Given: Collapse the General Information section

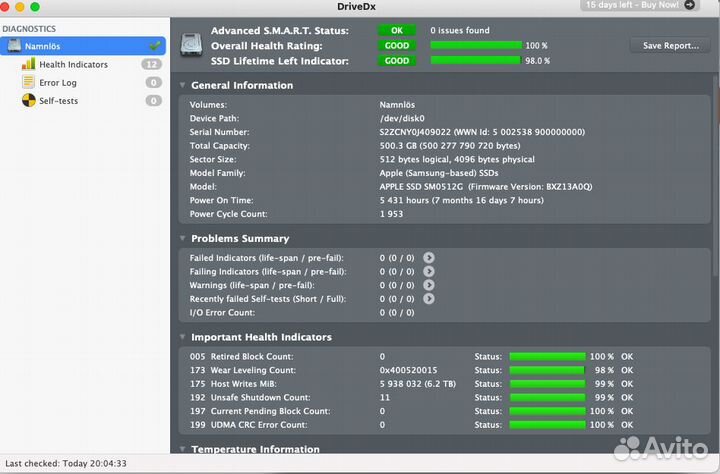Looking at the screenshot, I should pos(182,85).
